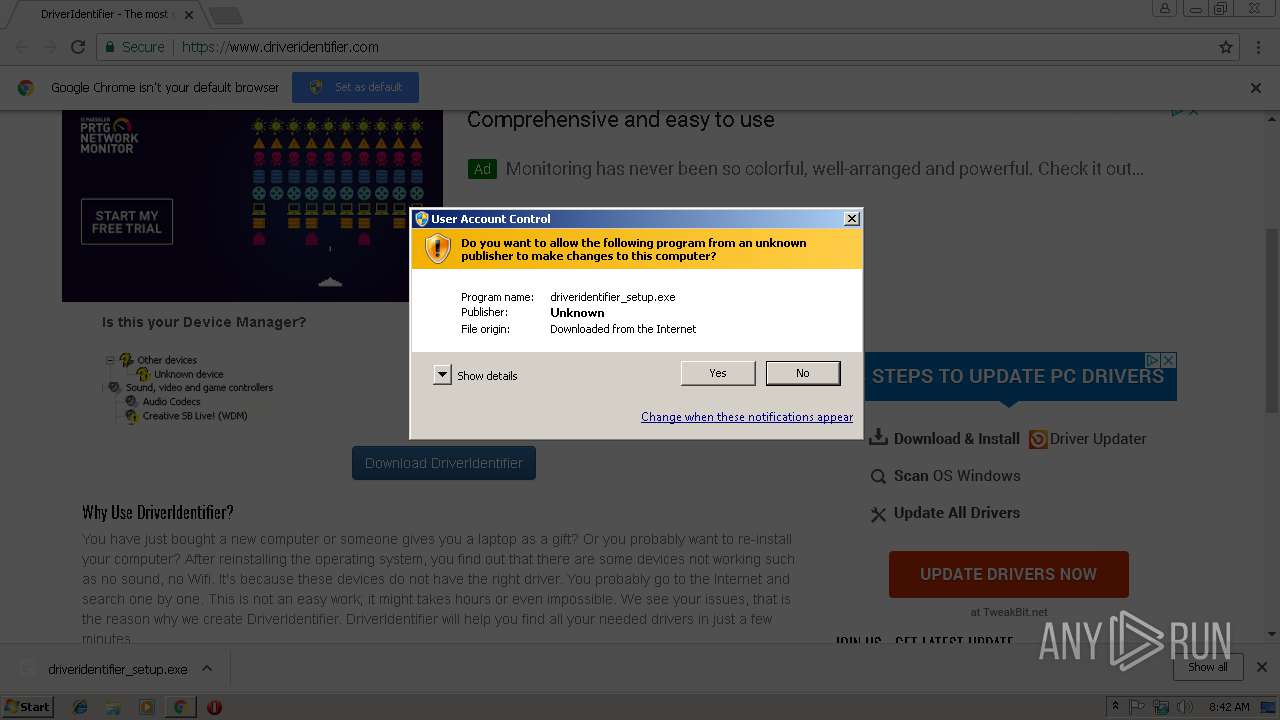Click the Set as default browser button
The height and width of the screenshot is (720, 1280).
coord(355,87)
